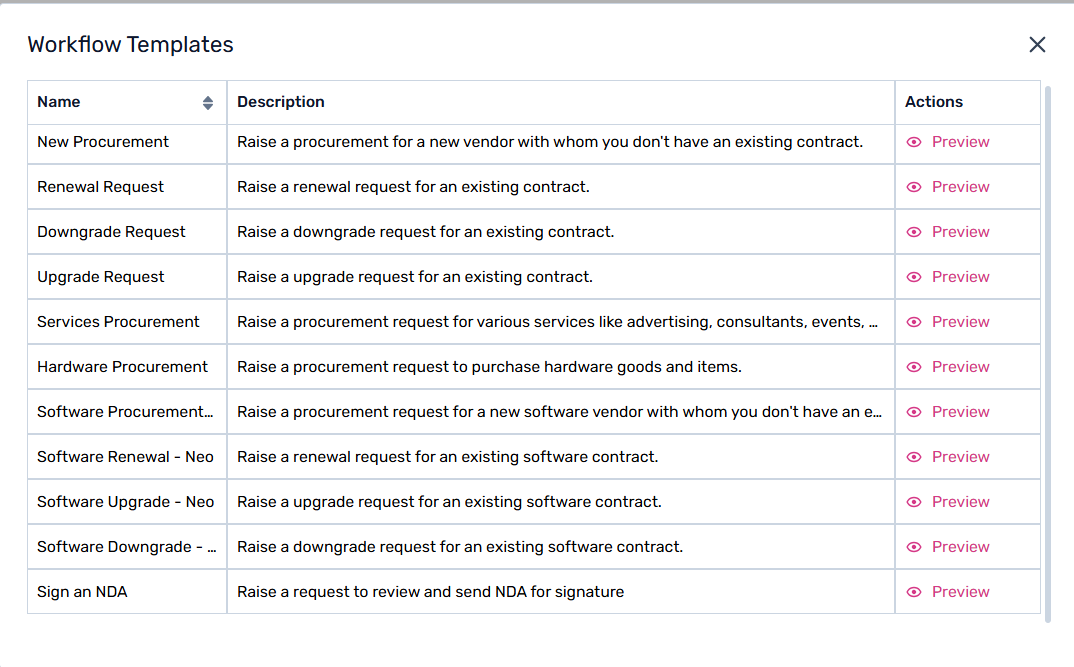Select the Hardware Procurement template name
Image resolution: width=1074 pixels, height=667 pixels.
[122, 367]
